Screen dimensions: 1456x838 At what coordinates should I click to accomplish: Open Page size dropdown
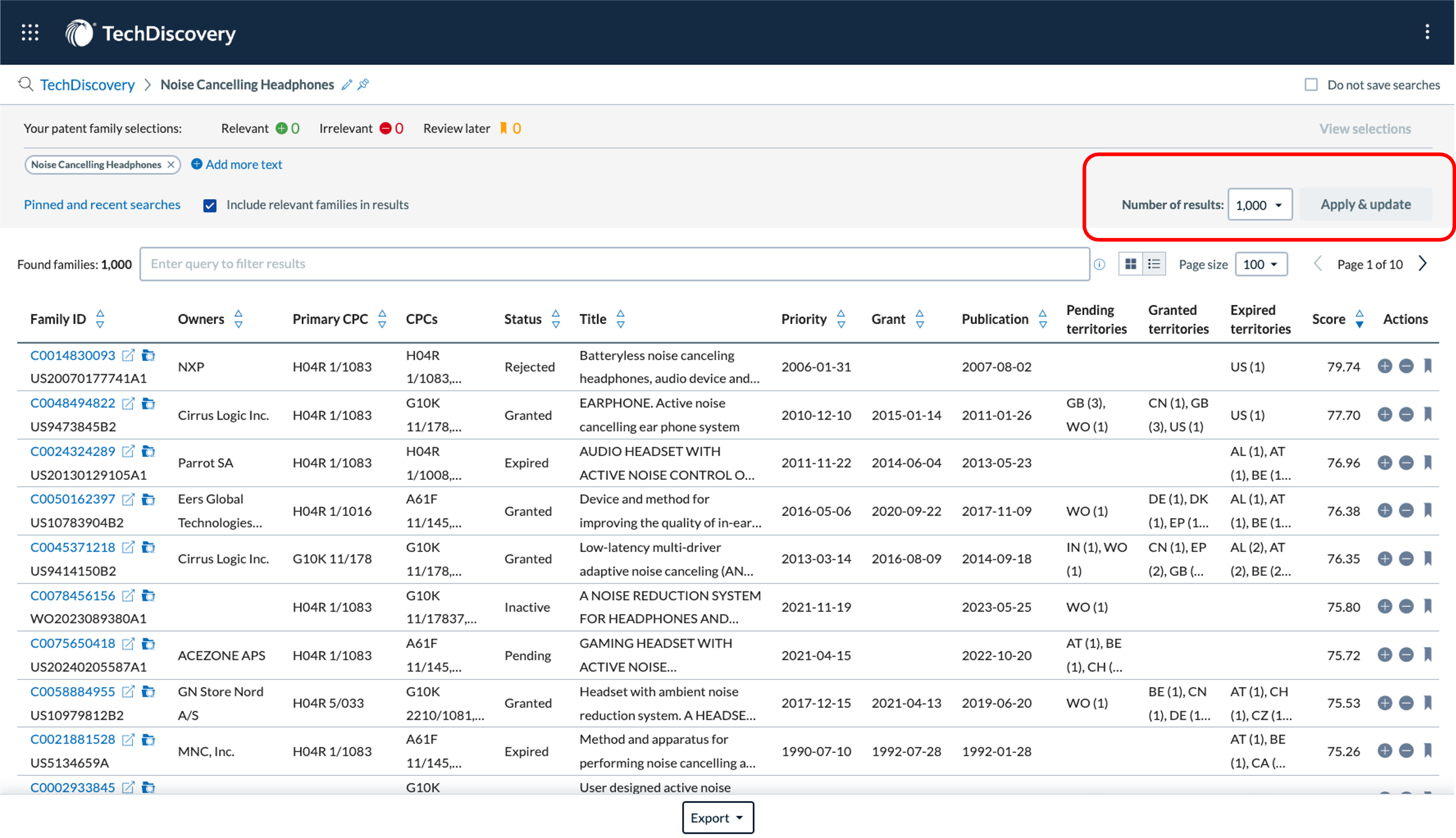click(1261, 264)
